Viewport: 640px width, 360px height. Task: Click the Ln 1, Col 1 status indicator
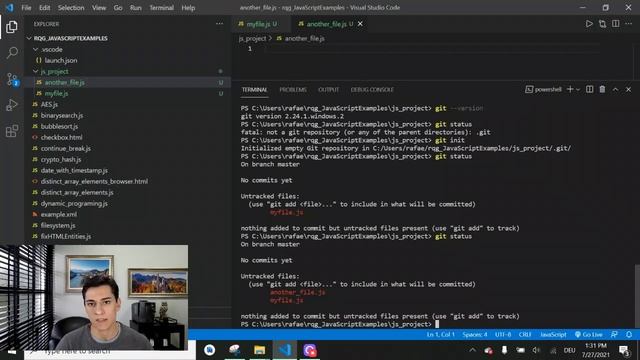[440, 335]
